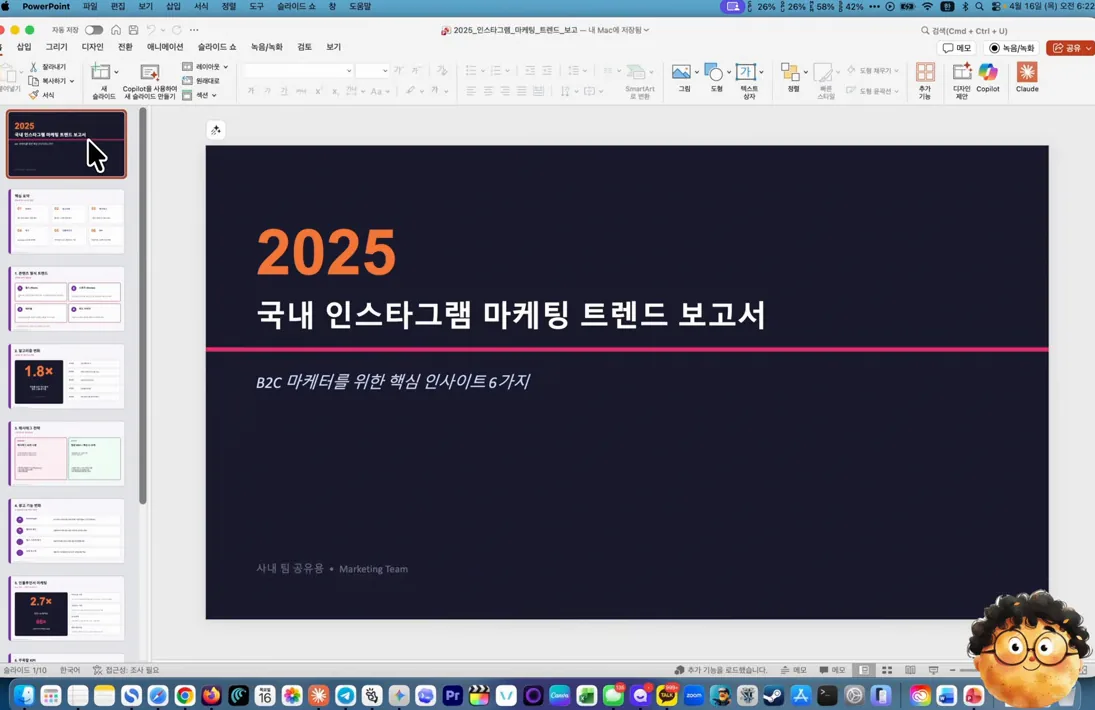
Task: Click the 정렬 arrange icon
Action: (x=790, y=72)
